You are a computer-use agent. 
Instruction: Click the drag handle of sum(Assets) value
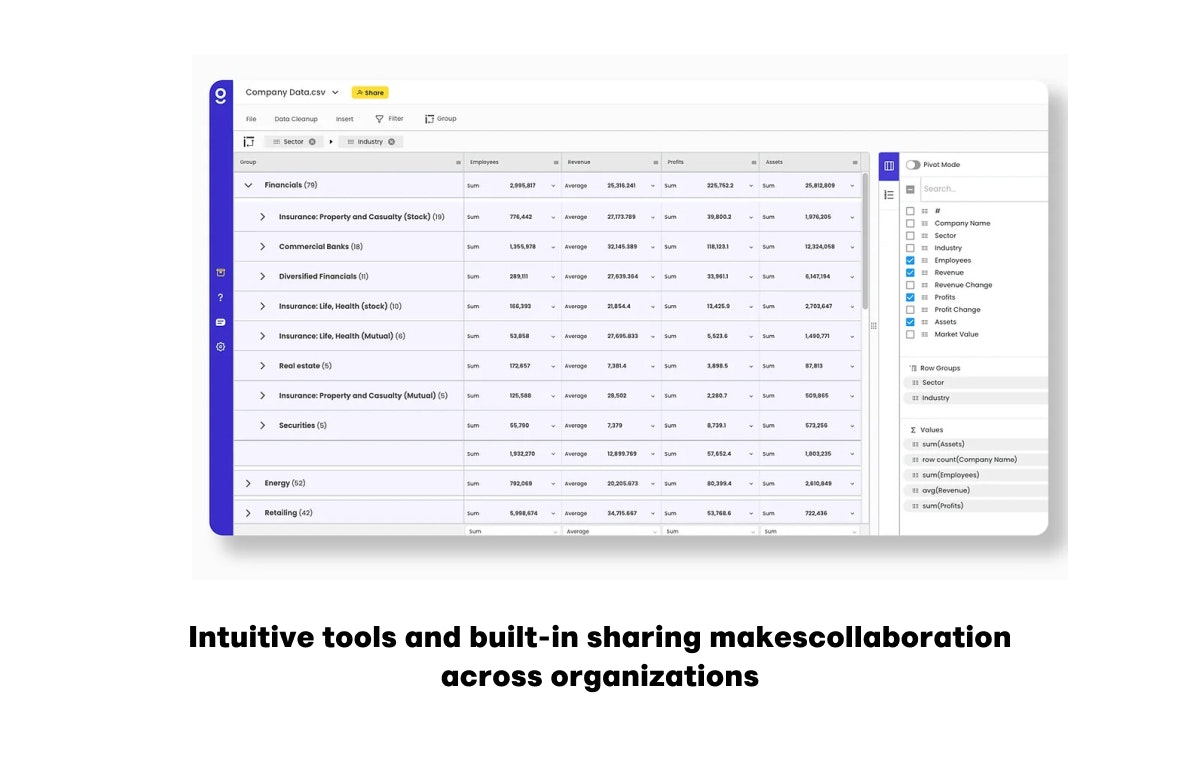click(914, 444)
